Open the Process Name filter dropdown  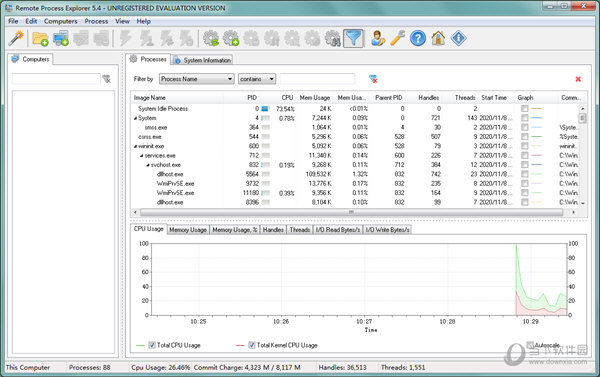(x=197, y=79)
